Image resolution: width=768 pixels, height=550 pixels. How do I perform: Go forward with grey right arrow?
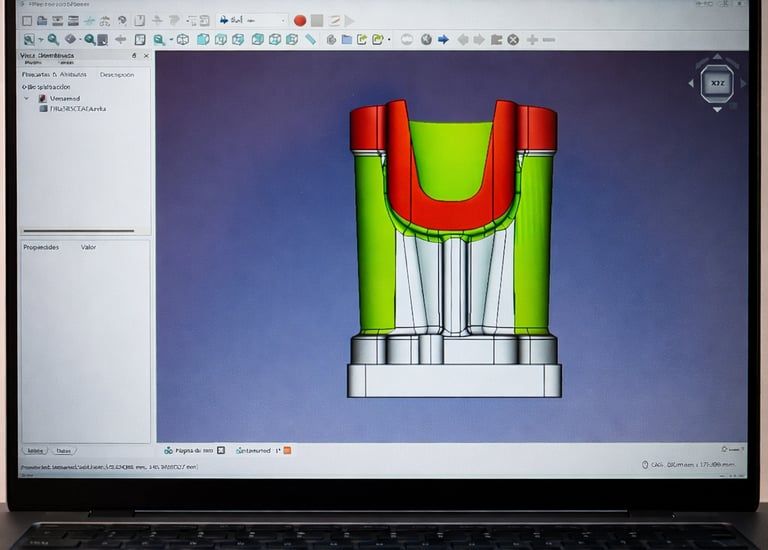click(x=480, y=40)
